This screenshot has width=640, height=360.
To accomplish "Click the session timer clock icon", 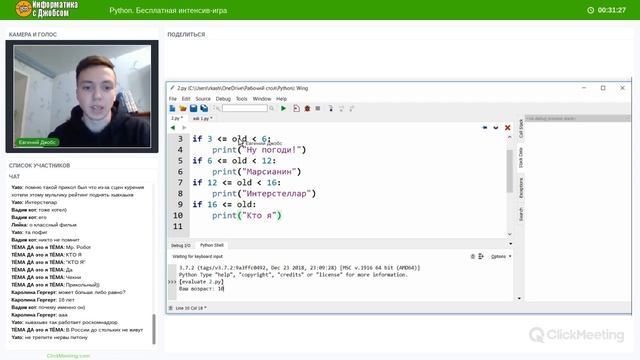I will point(591,10).
